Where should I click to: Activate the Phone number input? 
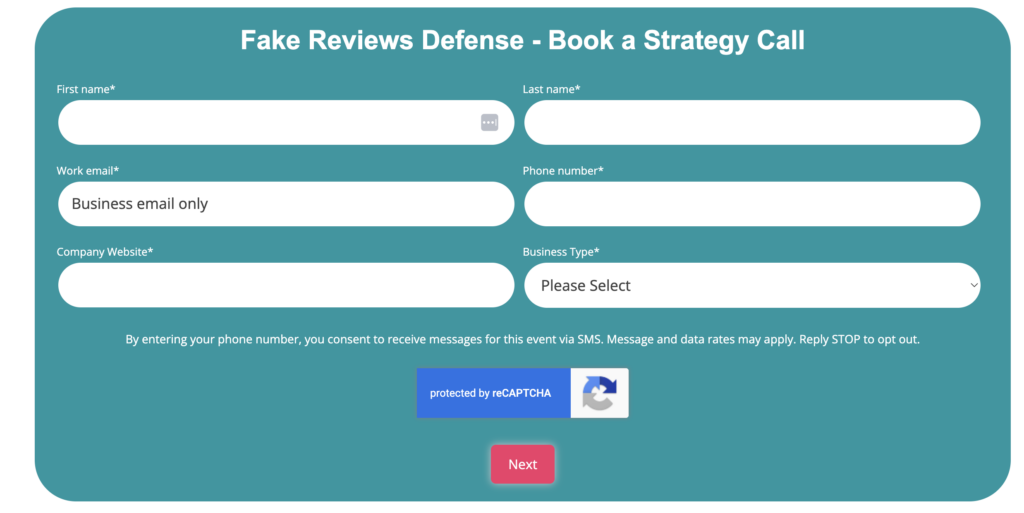(x=751, y=204)
